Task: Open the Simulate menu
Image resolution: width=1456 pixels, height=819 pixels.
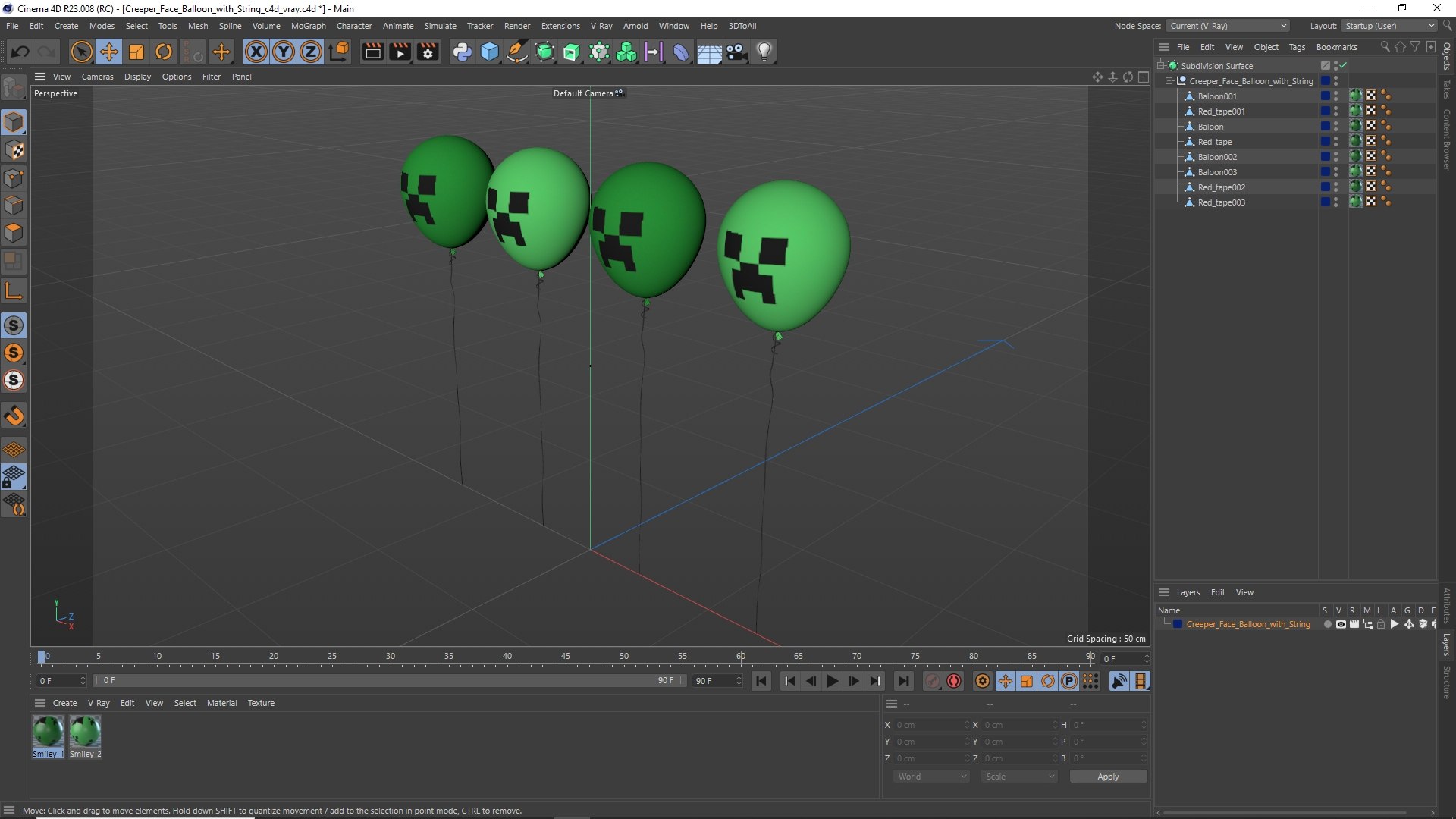Action: coord(440,26)
